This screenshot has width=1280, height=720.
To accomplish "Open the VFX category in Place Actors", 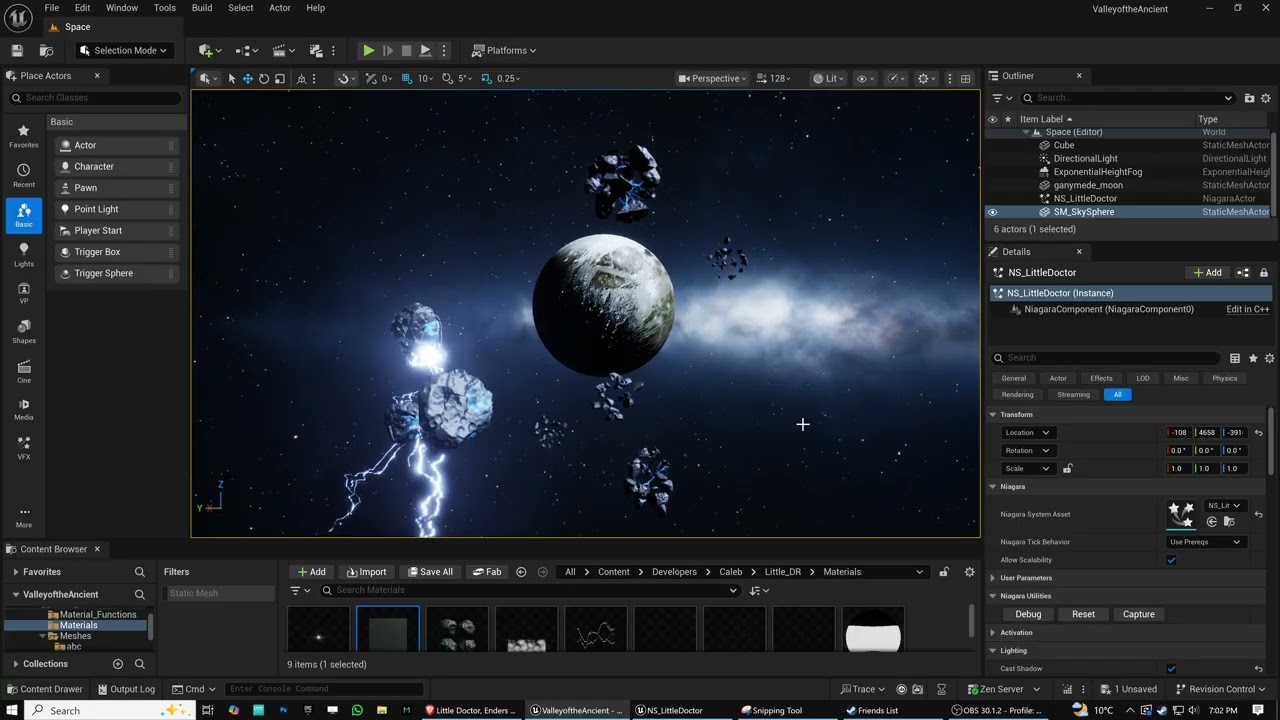I will [x=24, y=447].
